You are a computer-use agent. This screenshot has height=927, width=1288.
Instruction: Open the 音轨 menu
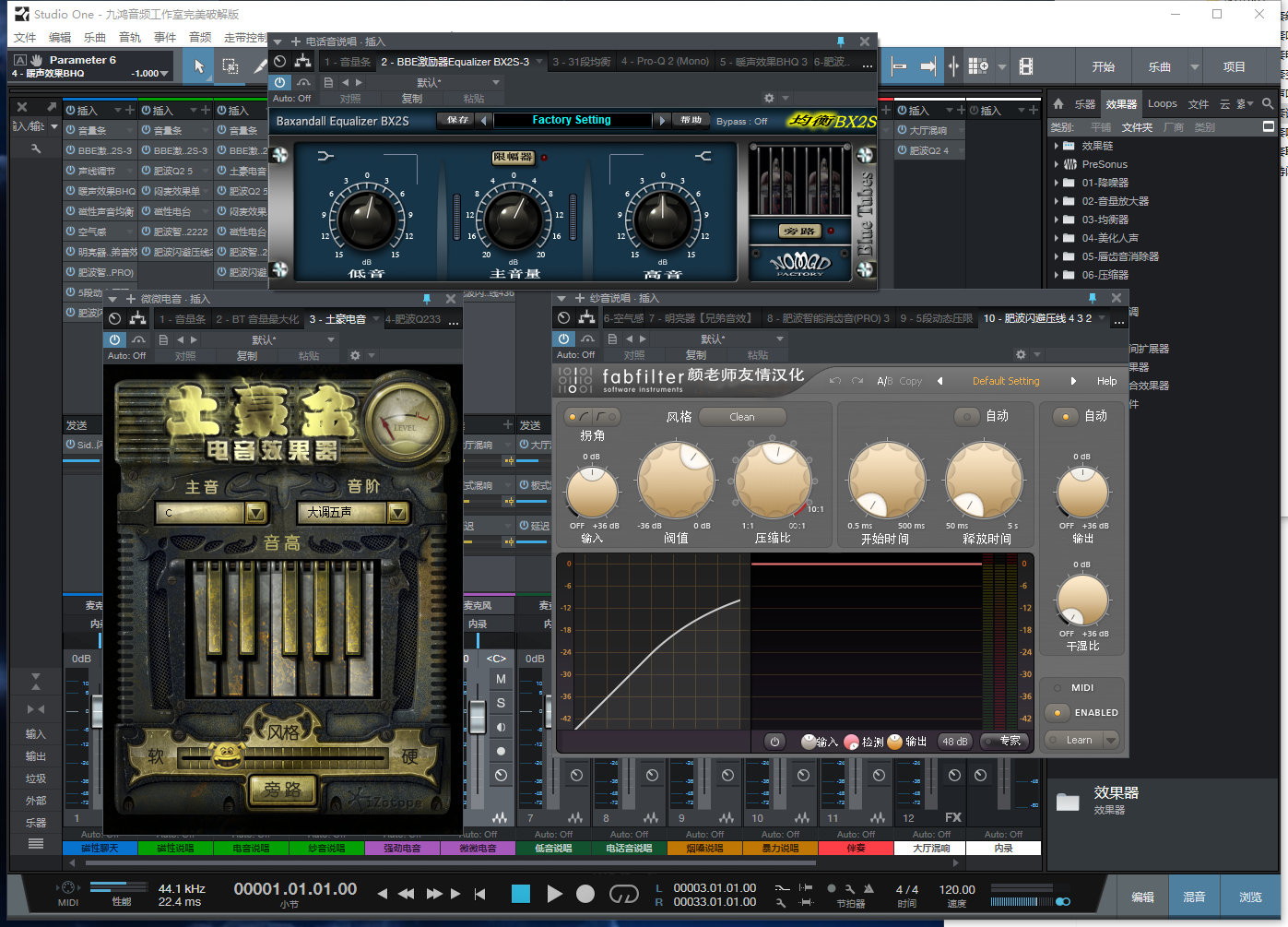(130, 38)
